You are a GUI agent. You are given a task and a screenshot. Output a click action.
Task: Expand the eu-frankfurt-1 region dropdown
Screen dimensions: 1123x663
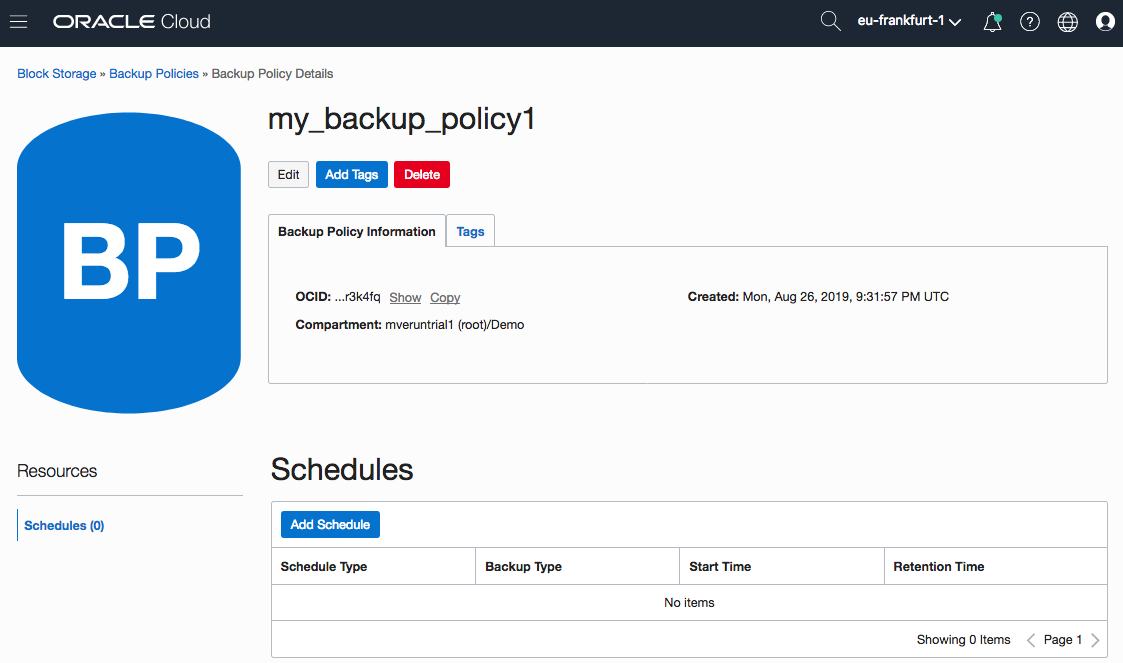coord(909,21)
